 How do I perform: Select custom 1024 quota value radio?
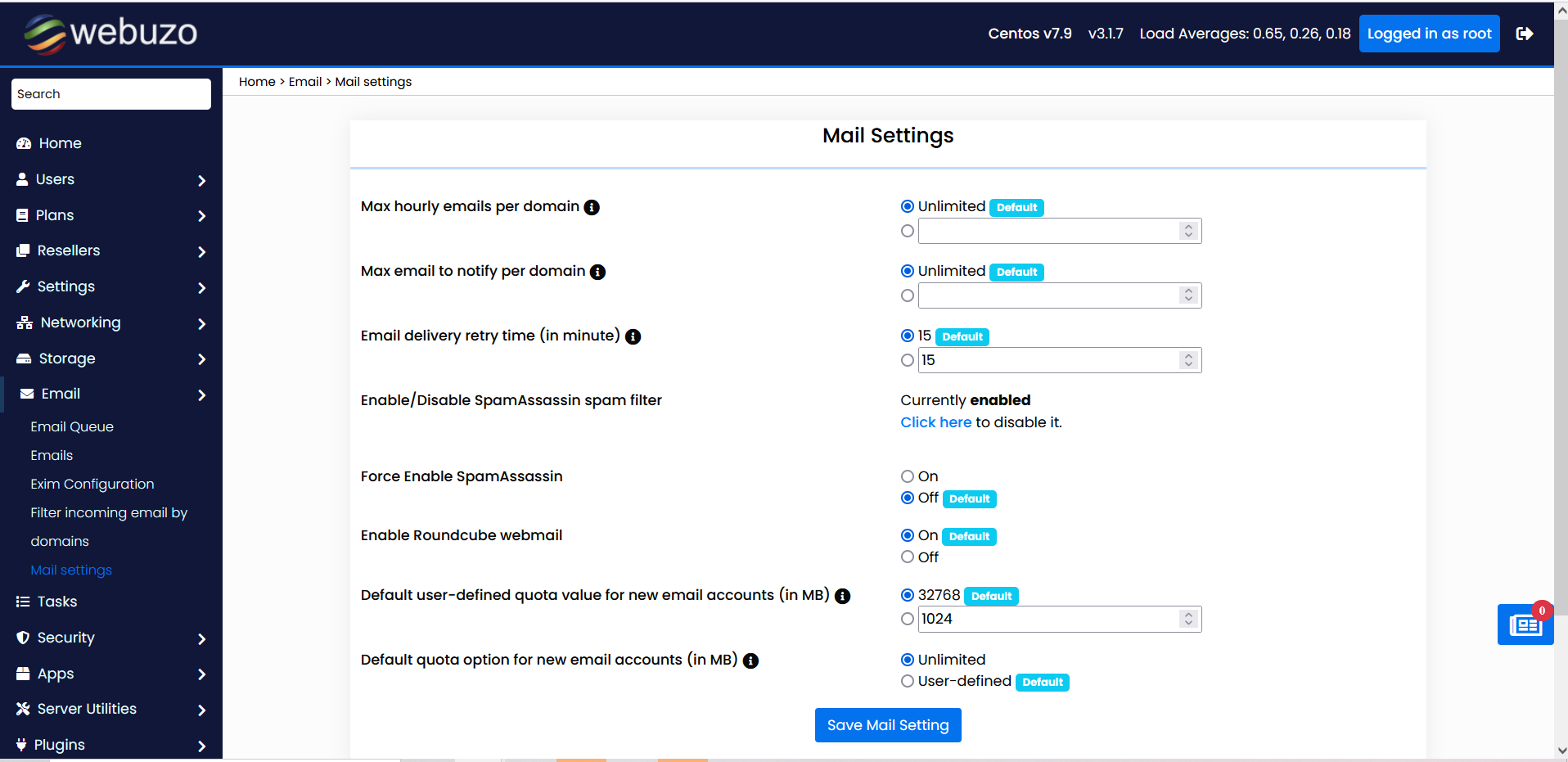click(x=908, y=619)
